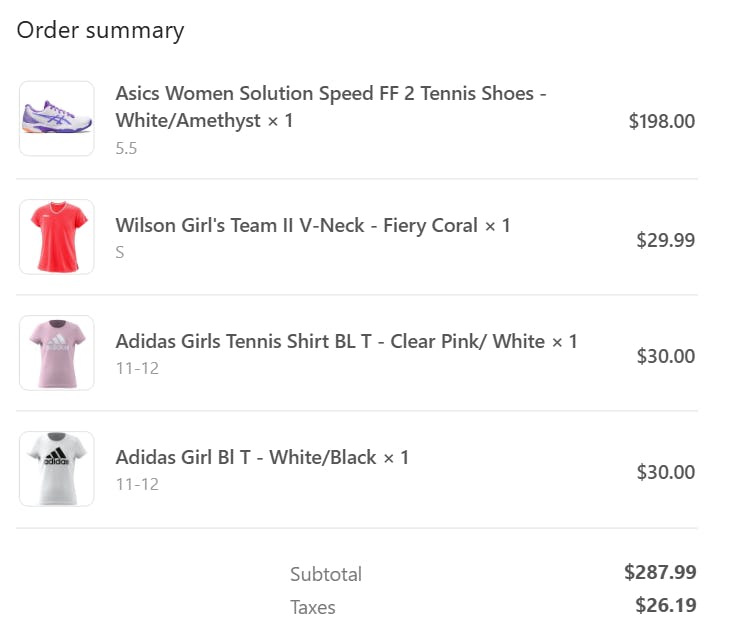Click the Wilson coral V-Neck thumbnail
The height and width of the screenshot is (633, 731).
click(x=57, y=237)
